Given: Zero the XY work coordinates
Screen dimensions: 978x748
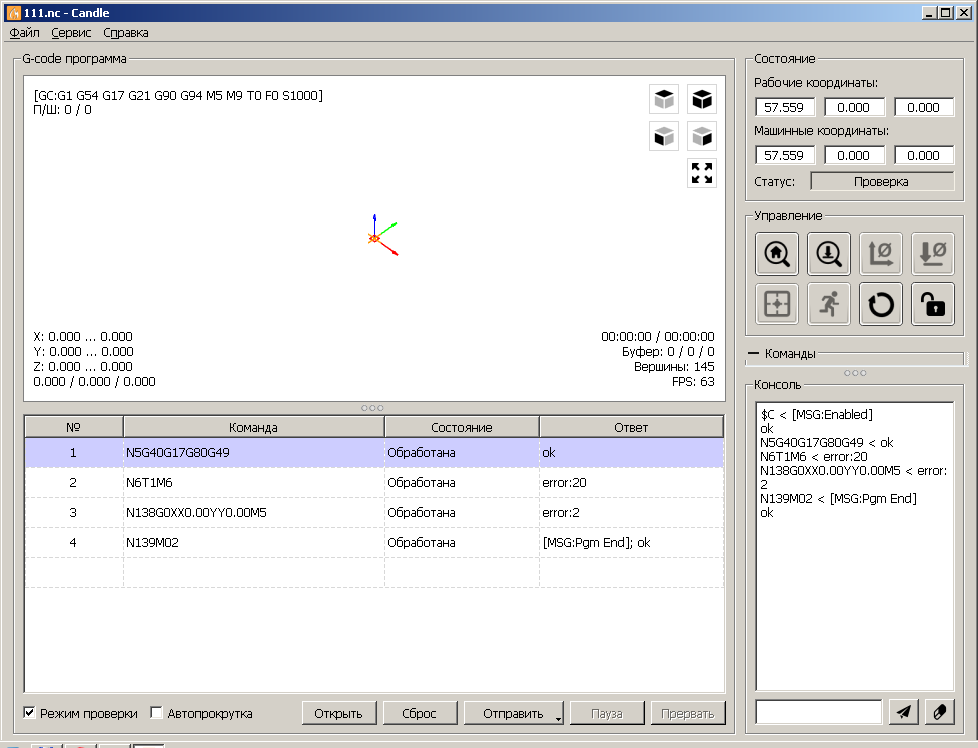Looking at the screenshot, I should pyautogui.click(x=881, y=254).
